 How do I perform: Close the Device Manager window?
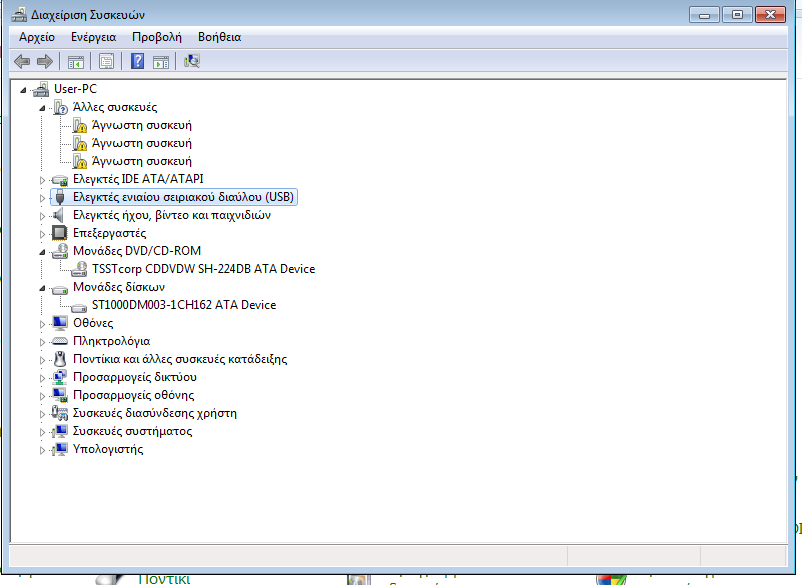tap(770, 15)
